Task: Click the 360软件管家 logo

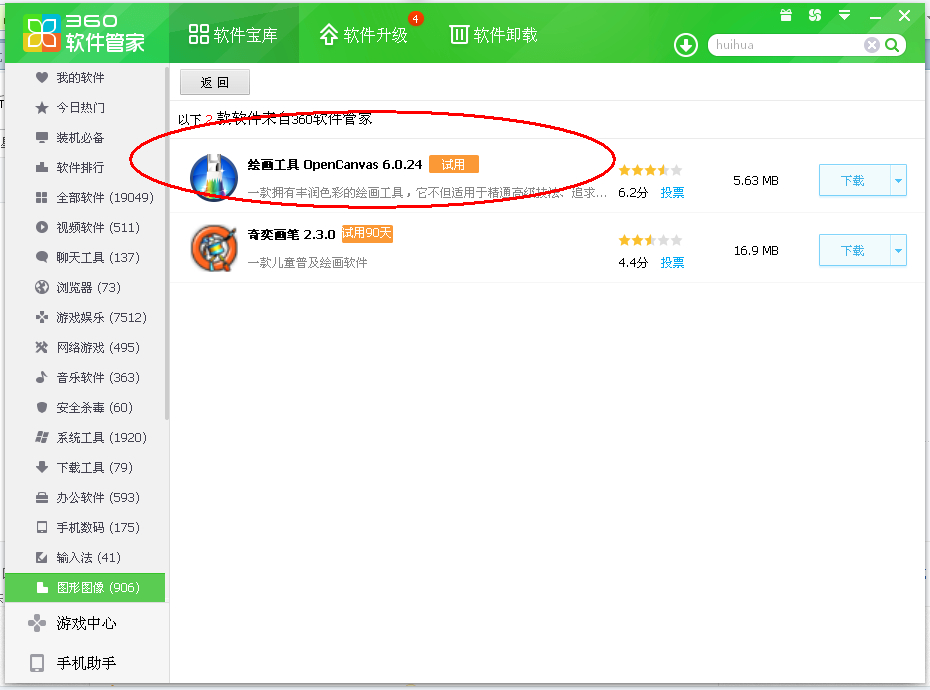Action: click(84, 33)
